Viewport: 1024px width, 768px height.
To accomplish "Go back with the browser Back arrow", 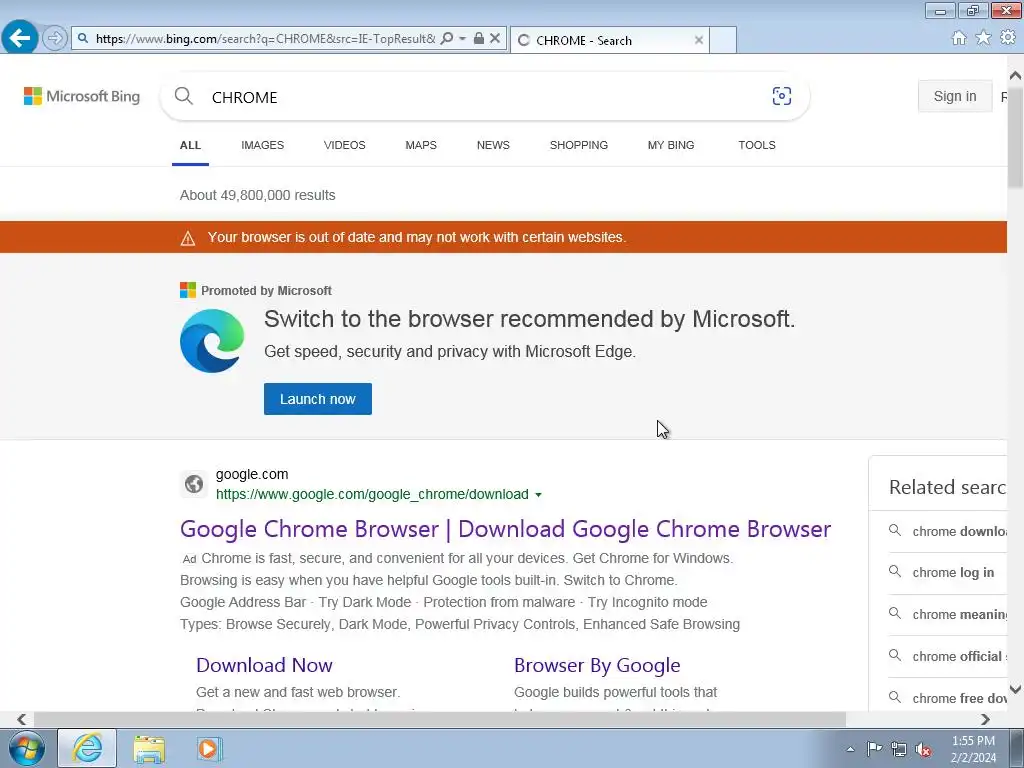I will (x=20, y=37).
